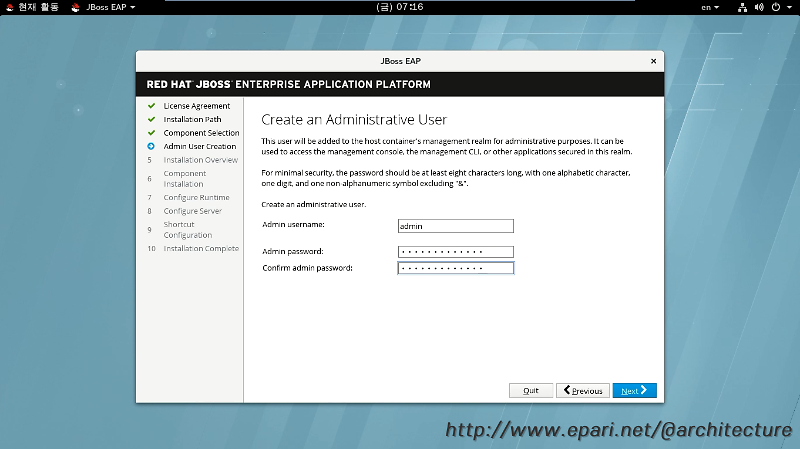Select the Admin User Creation step
Screen dimensions: 800x449
point(199,146)
